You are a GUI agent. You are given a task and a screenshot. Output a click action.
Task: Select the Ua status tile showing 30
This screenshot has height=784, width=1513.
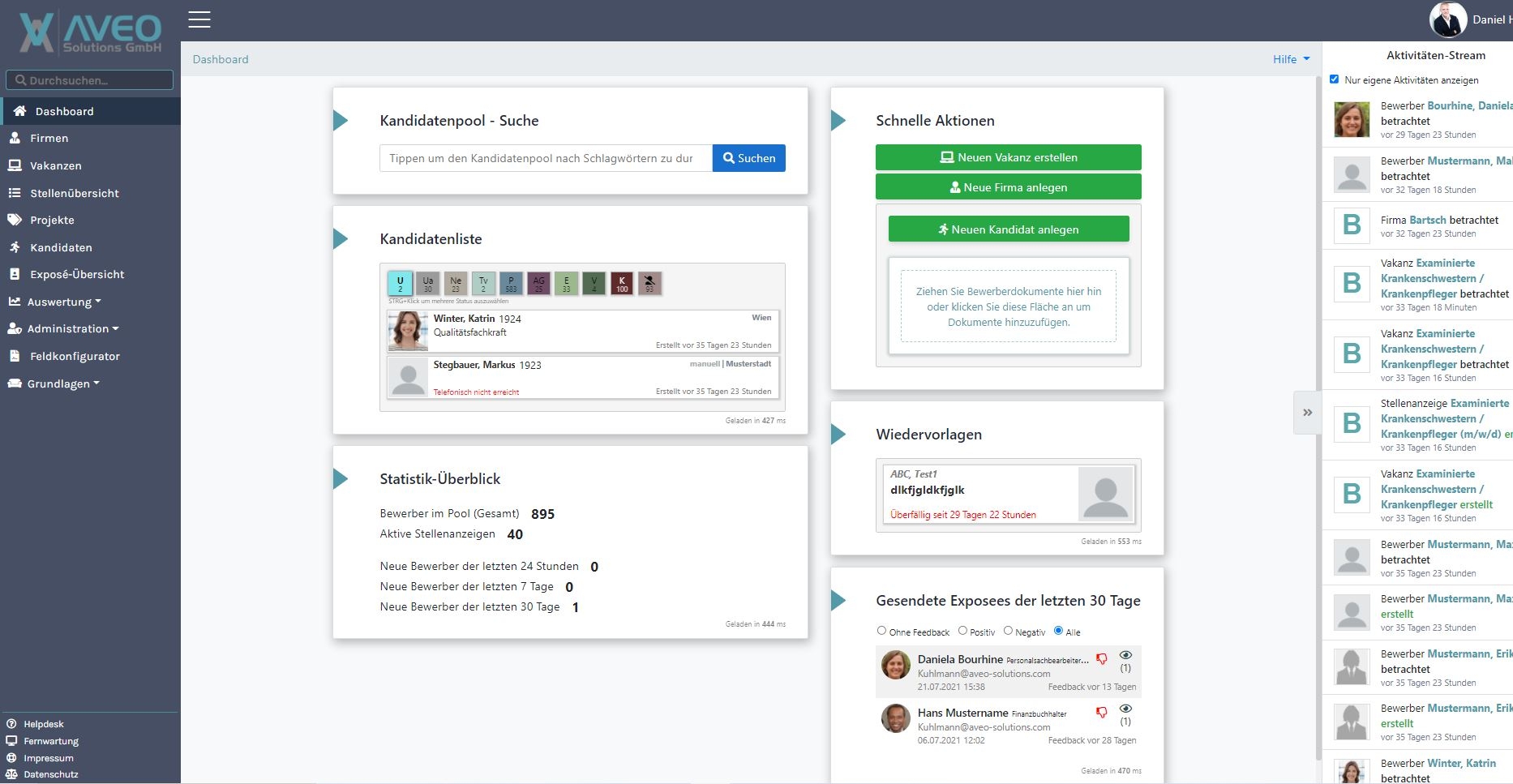[428, 284]
